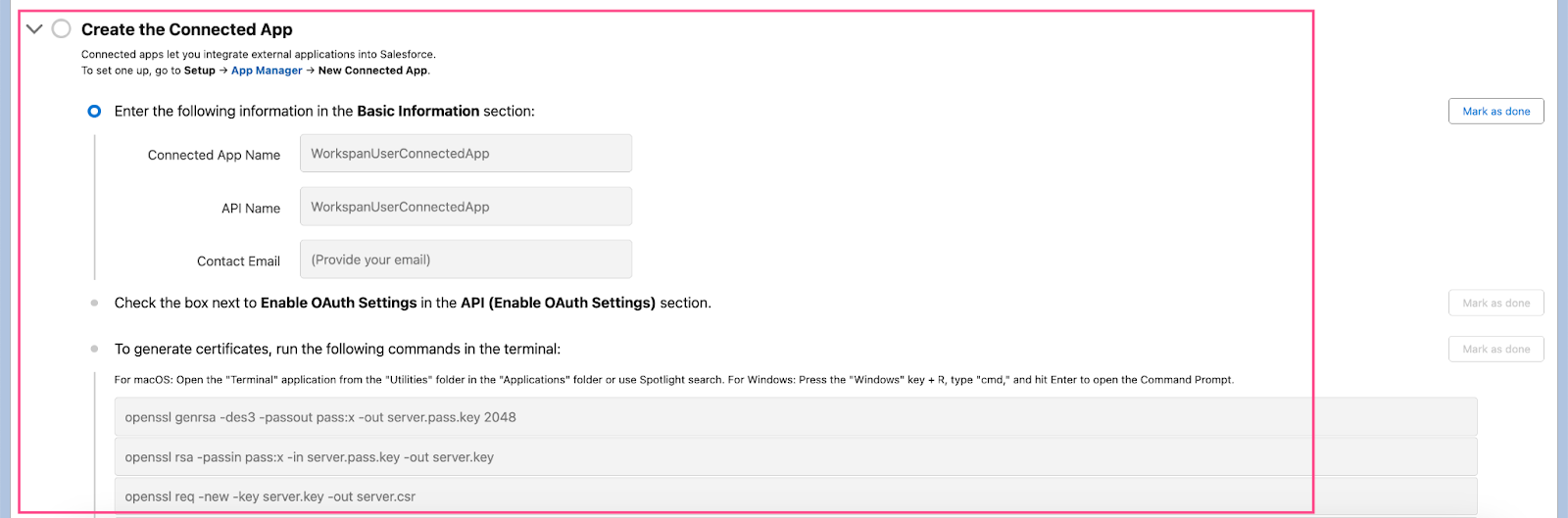Image resolution: width=1568 pixels, height=518 pixels.
Task: Toggle completion circle beside Create the Connected App
Action: [x=62, y=29]
